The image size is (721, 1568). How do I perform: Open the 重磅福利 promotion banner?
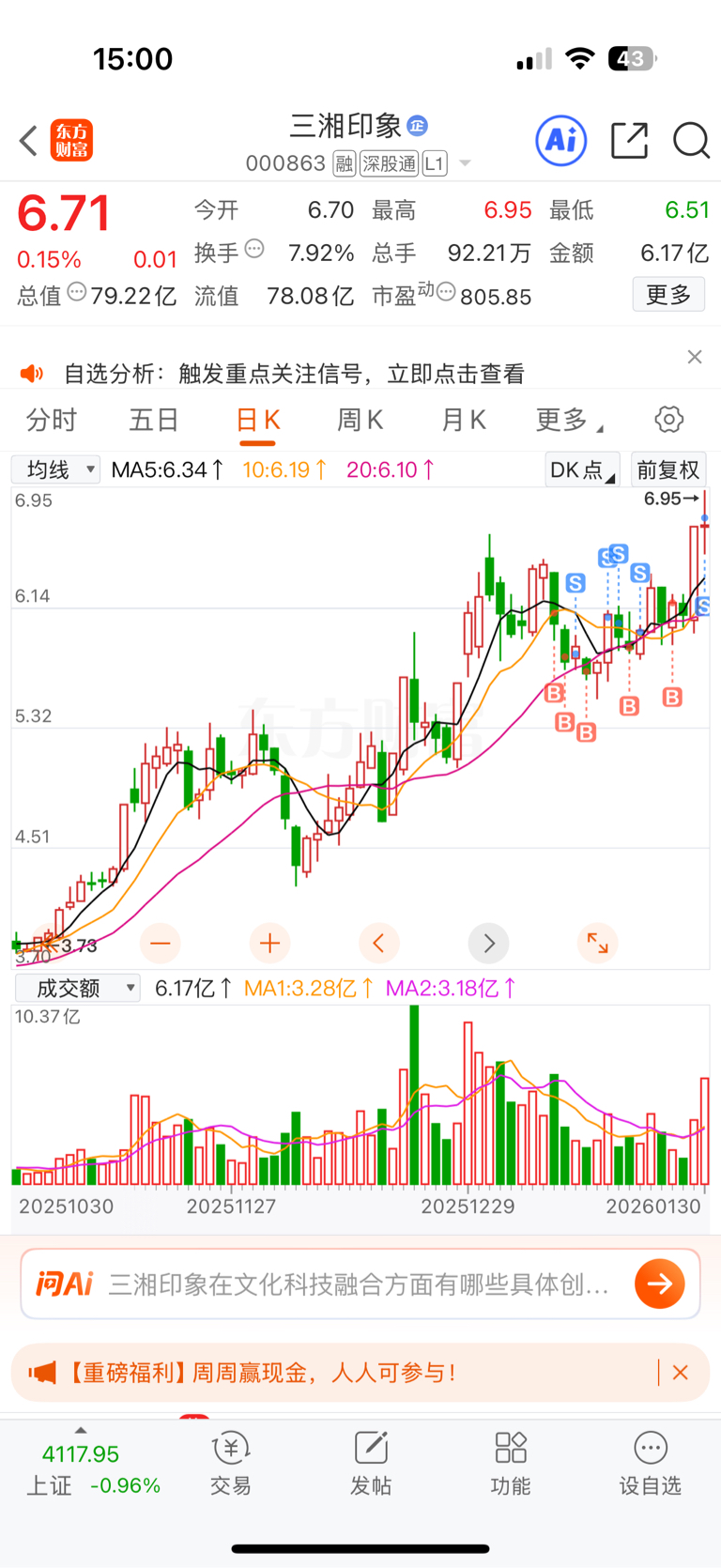tap(360, 1373)
